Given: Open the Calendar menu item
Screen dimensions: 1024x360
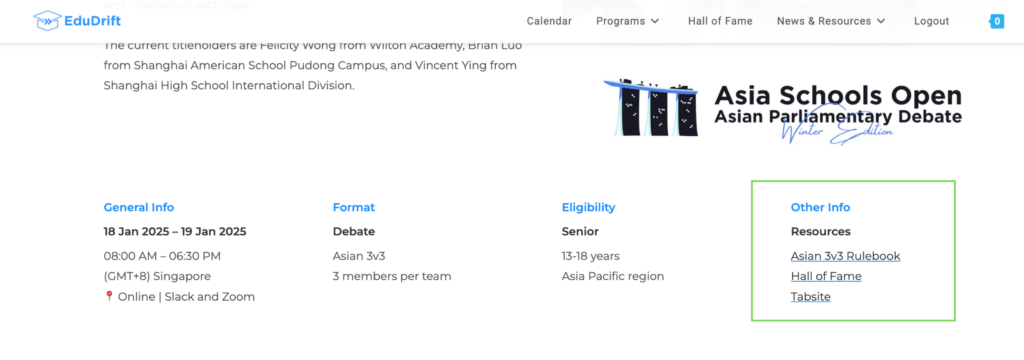Looking at the screenshot, I should click(x=549, y=22).
